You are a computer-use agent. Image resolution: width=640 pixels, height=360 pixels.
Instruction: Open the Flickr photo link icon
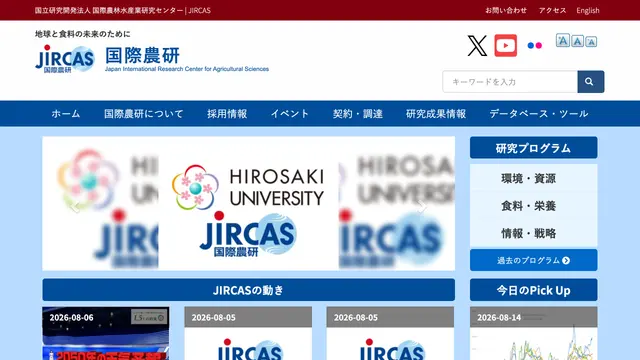pos(535,46)
